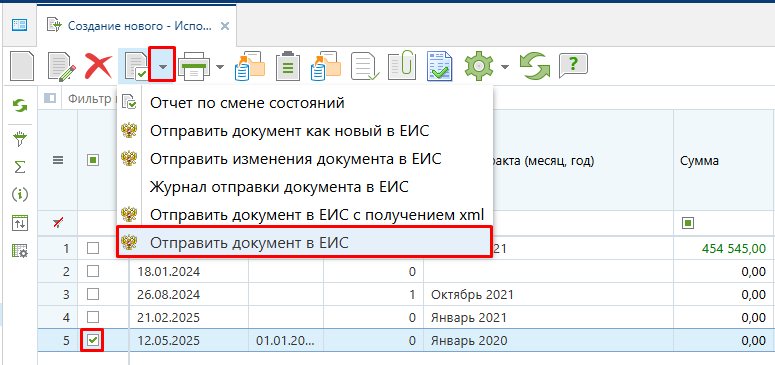
Task: Click the plain document with checkmark icon
Action: coord(365,66)
